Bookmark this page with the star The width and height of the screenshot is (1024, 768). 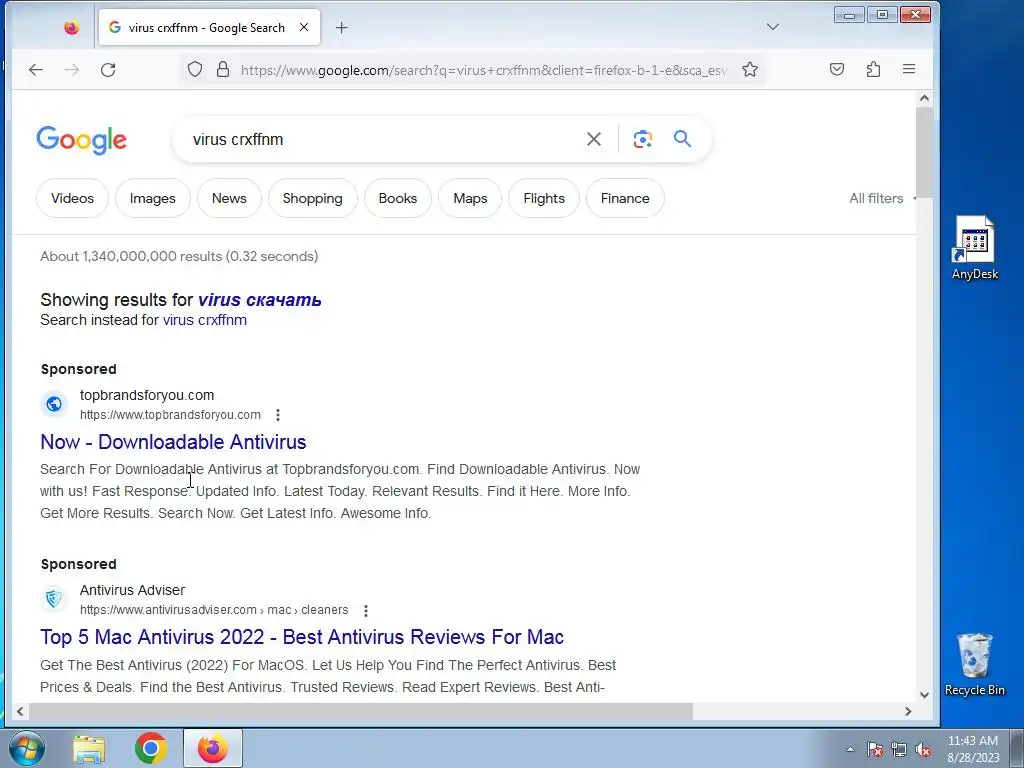pos(750,69)
